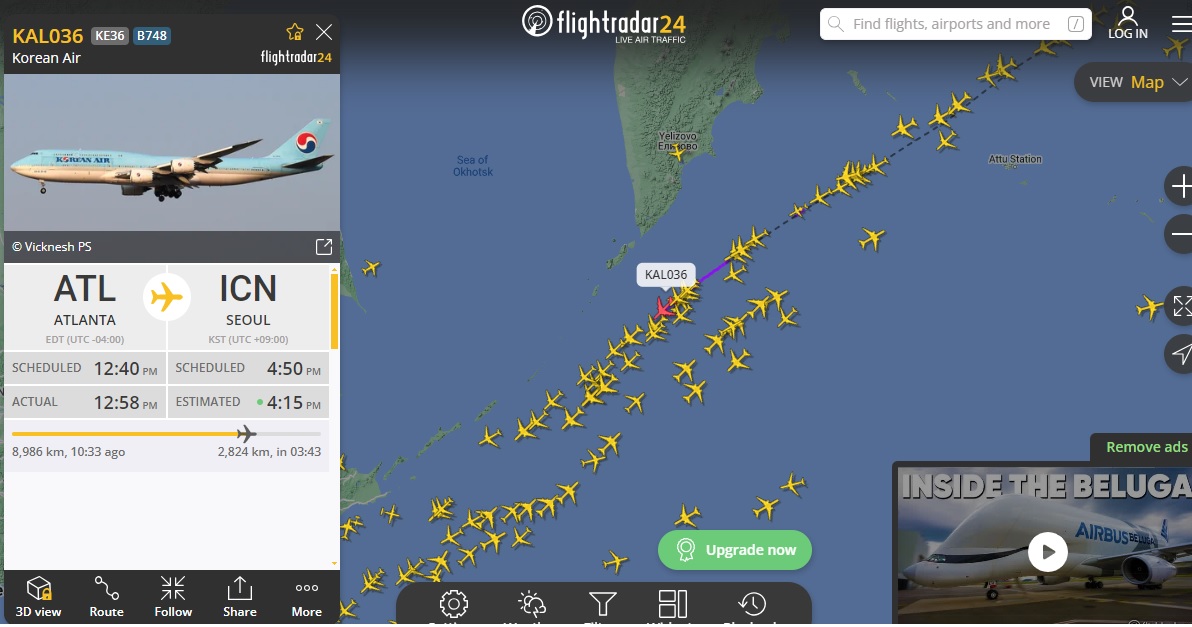Toggle fullscreen map mode
Viewport: 1192px width, 627px height.
click(x=1181, y=306)
